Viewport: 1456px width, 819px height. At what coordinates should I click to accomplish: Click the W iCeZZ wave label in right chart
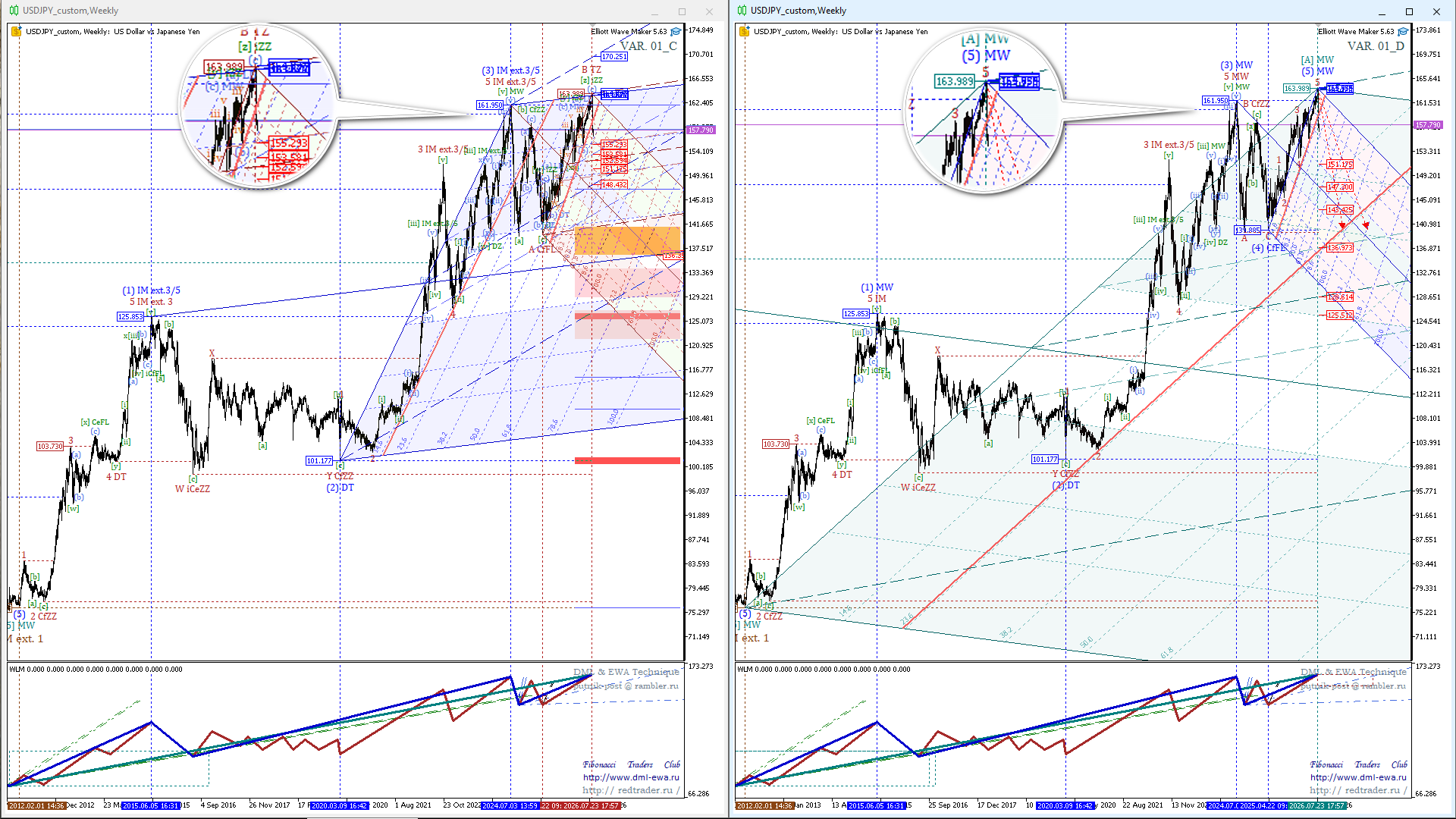pyautogui.click(x=918, y=488)
